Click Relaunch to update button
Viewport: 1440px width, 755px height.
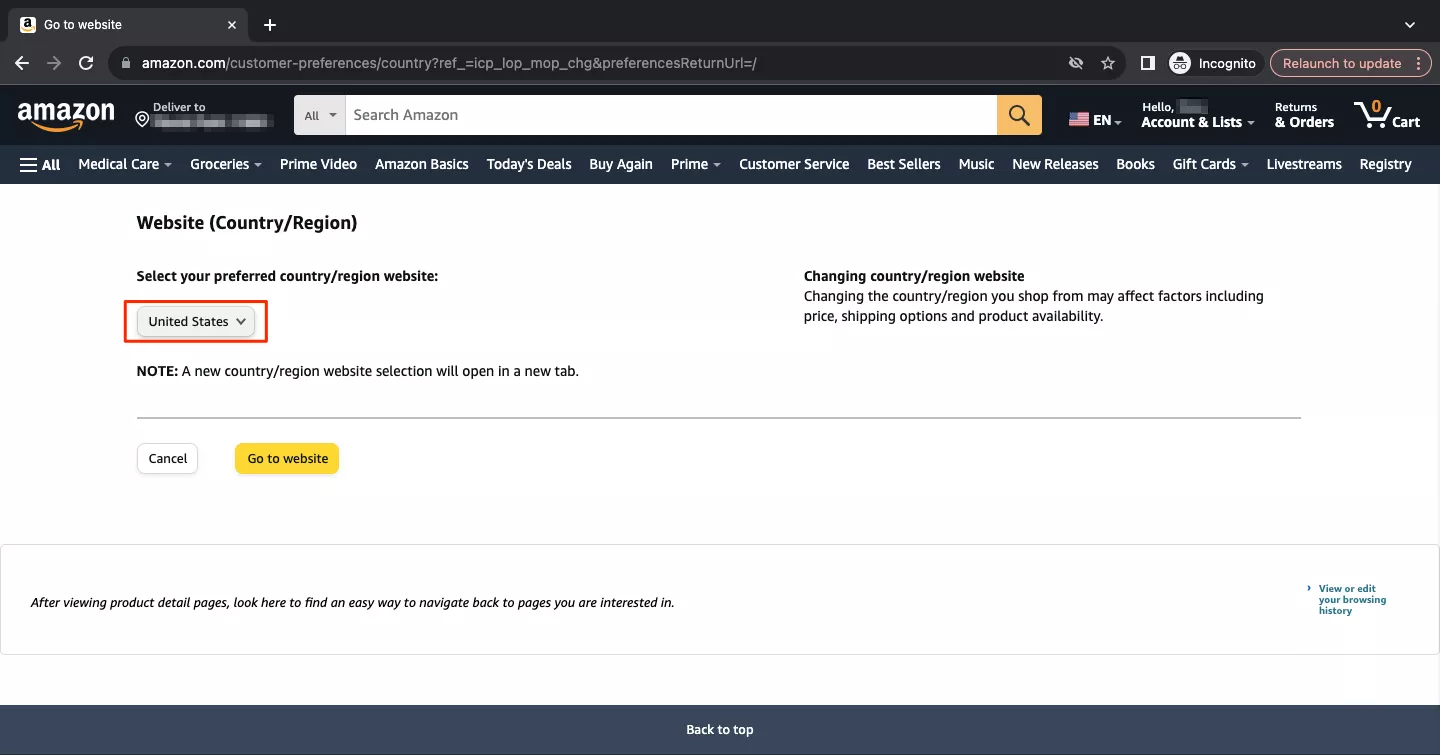[1351, 63]
